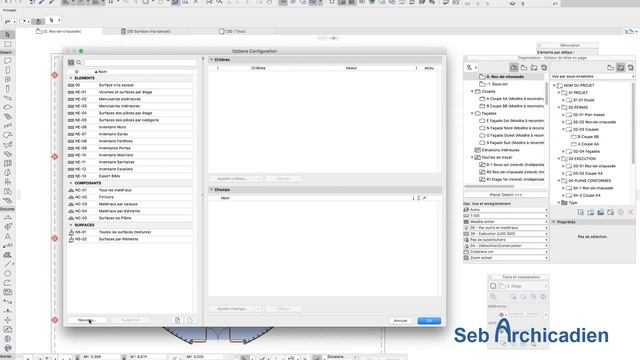Click the search magnifier icon in scheme list

pyautogui.click(x=79, y=62)
